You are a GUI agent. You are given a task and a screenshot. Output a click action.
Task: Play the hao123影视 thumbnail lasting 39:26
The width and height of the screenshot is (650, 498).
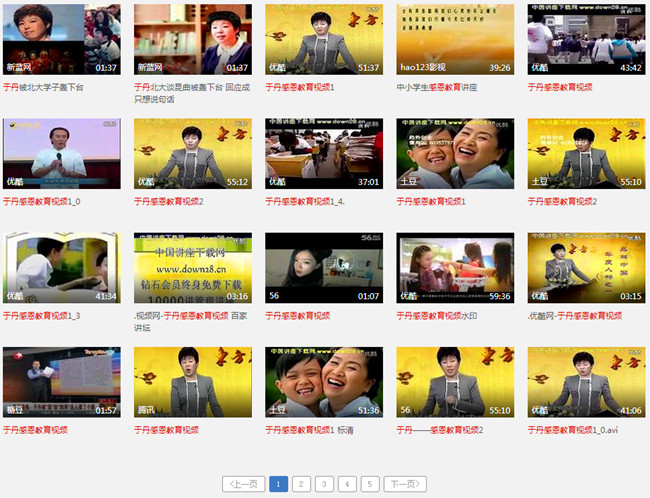click(455, 39)
